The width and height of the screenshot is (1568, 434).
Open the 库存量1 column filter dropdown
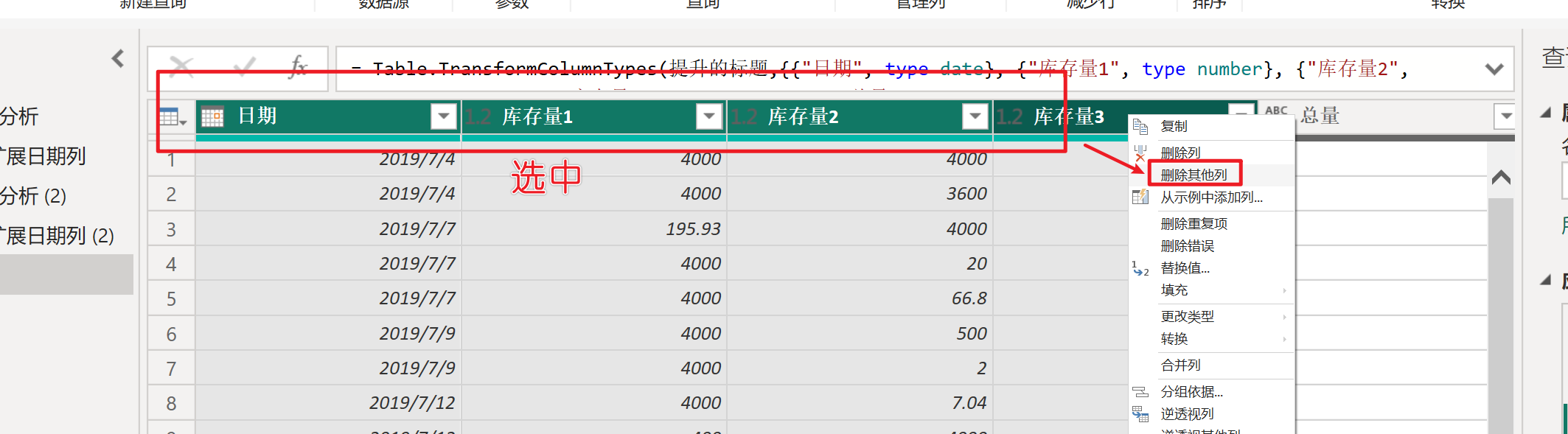point(709,116)
